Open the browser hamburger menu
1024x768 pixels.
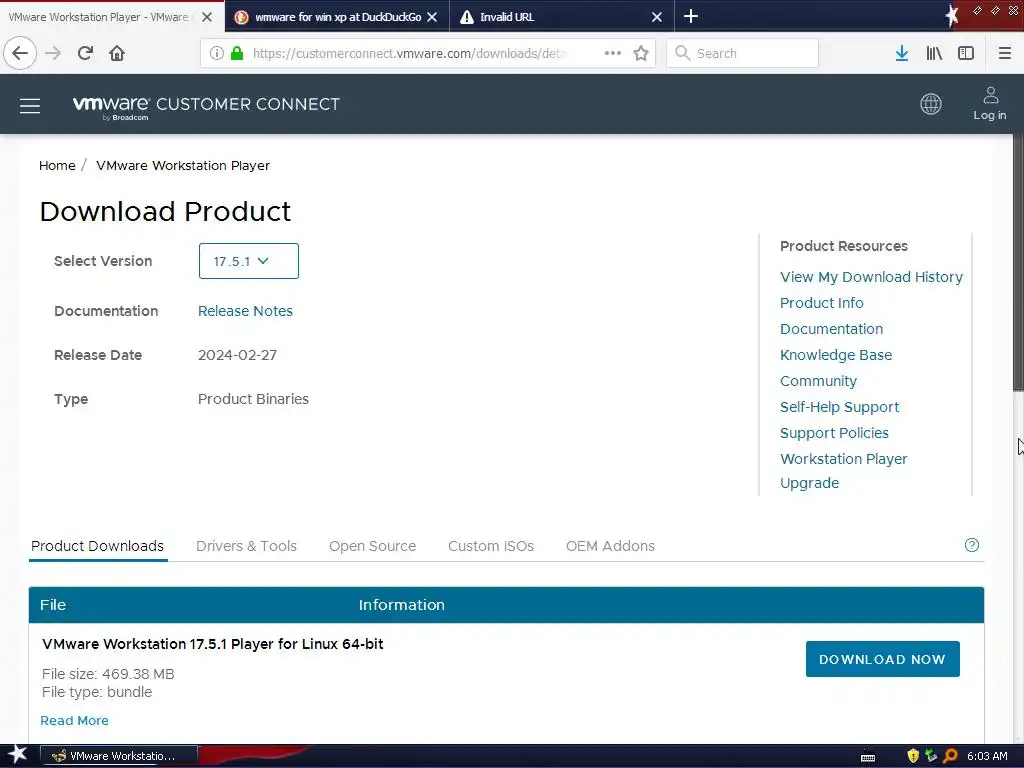click(1005, 53)
